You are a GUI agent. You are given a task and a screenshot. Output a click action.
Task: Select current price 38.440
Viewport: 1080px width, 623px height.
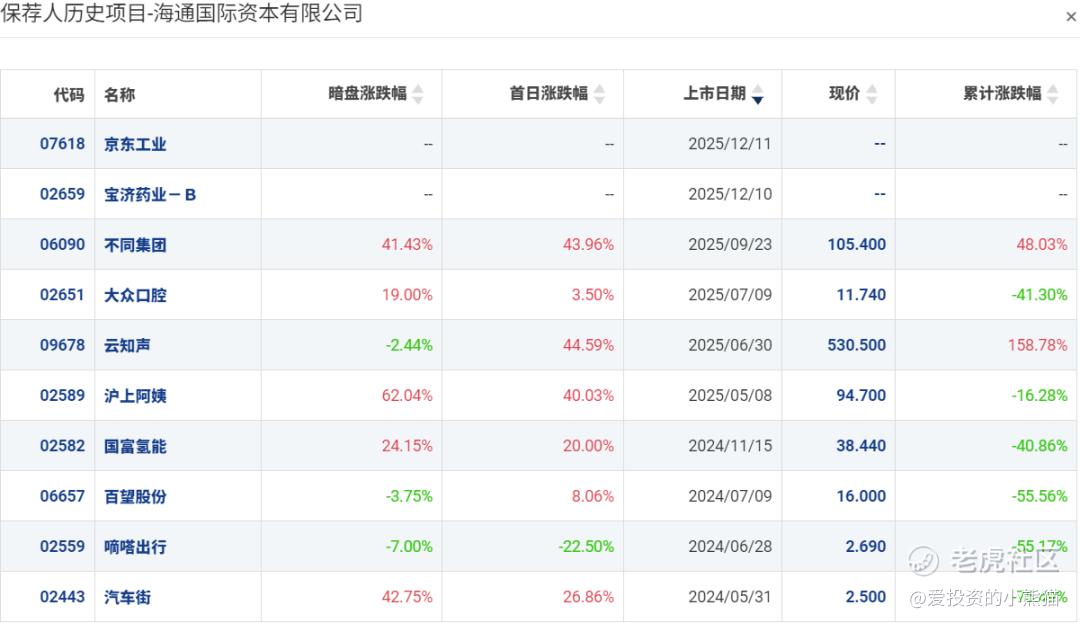(861, 445)
